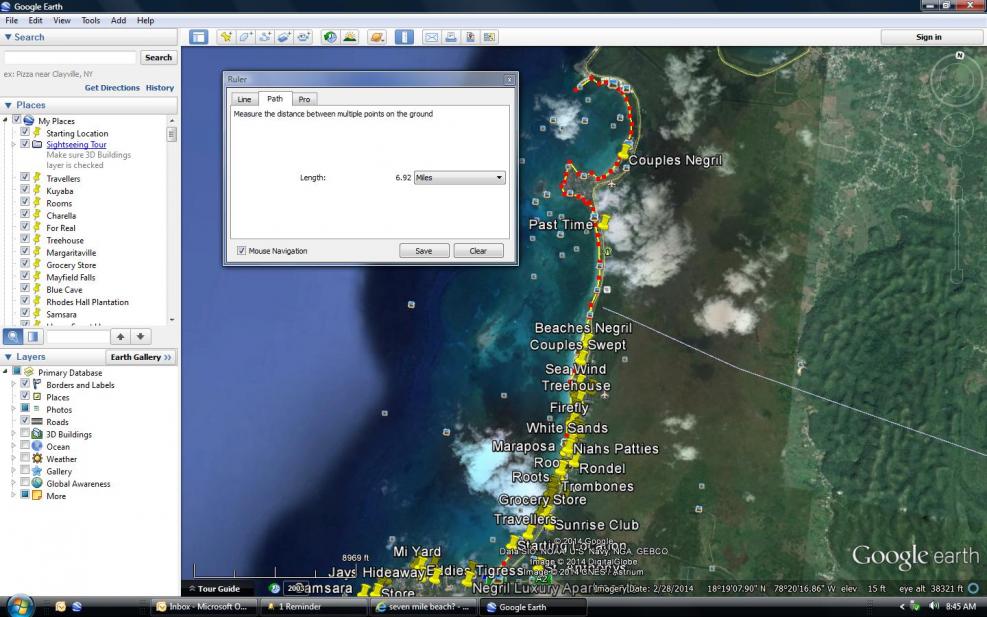The width and height of the screenshot is (987, 617).
Task: Click the Email envelope toolbar icon
Action: click(431, 37)
